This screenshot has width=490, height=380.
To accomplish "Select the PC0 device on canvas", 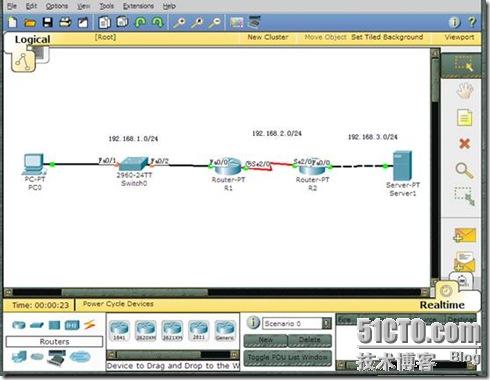I will coord(34,165).
